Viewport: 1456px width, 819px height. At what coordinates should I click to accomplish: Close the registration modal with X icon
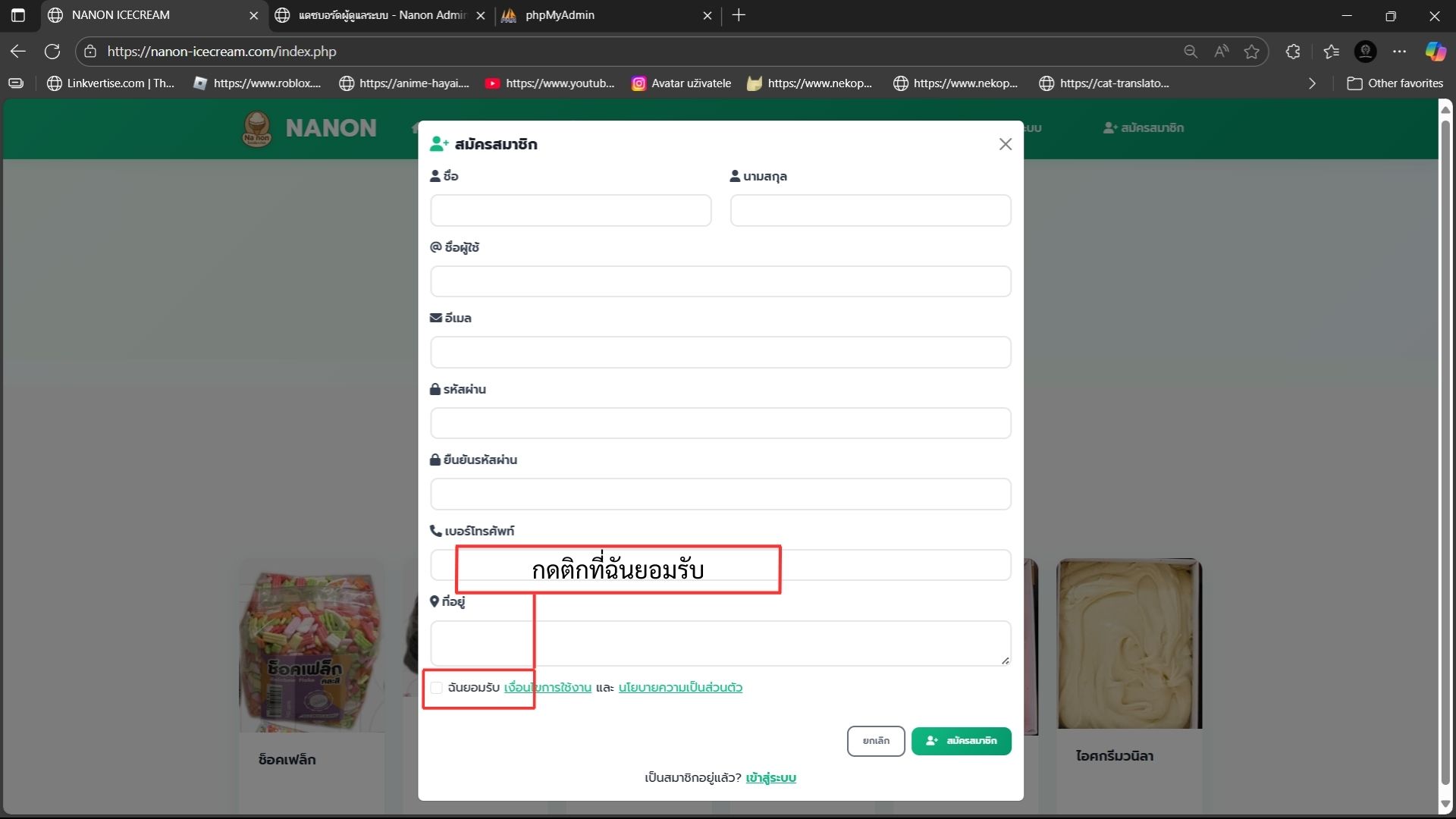(x=1005, y=144)
